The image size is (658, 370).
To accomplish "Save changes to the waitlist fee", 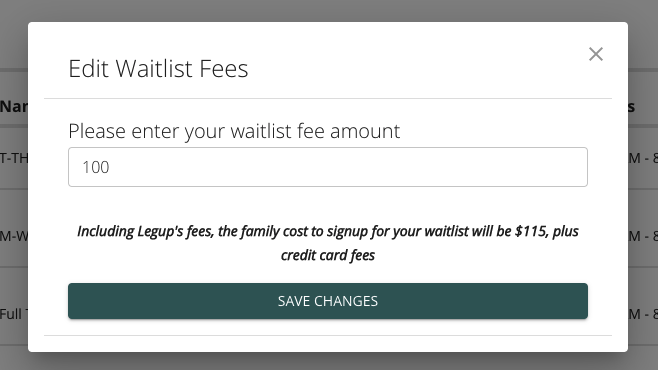I will tap(328, 301).
